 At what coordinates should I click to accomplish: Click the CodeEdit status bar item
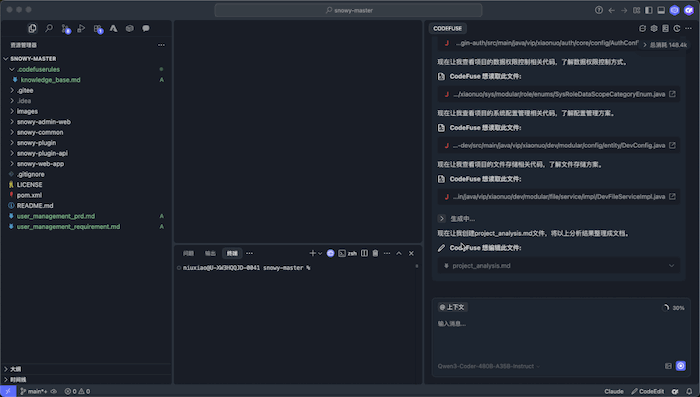pyautogui.click(x=648, y=391)
